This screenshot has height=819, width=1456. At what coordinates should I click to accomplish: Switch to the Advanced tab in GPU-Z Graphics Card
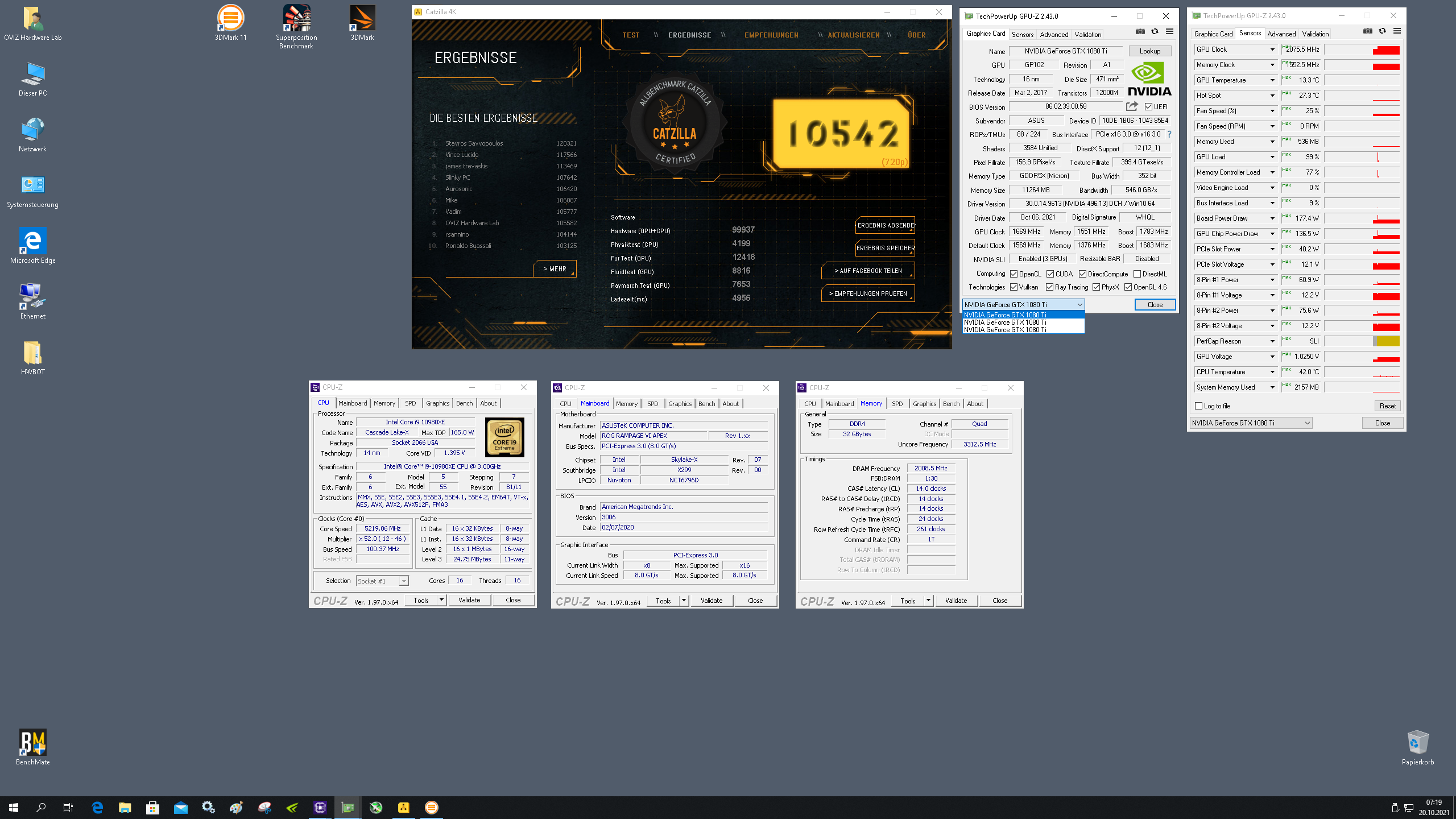click(1054, 34)
